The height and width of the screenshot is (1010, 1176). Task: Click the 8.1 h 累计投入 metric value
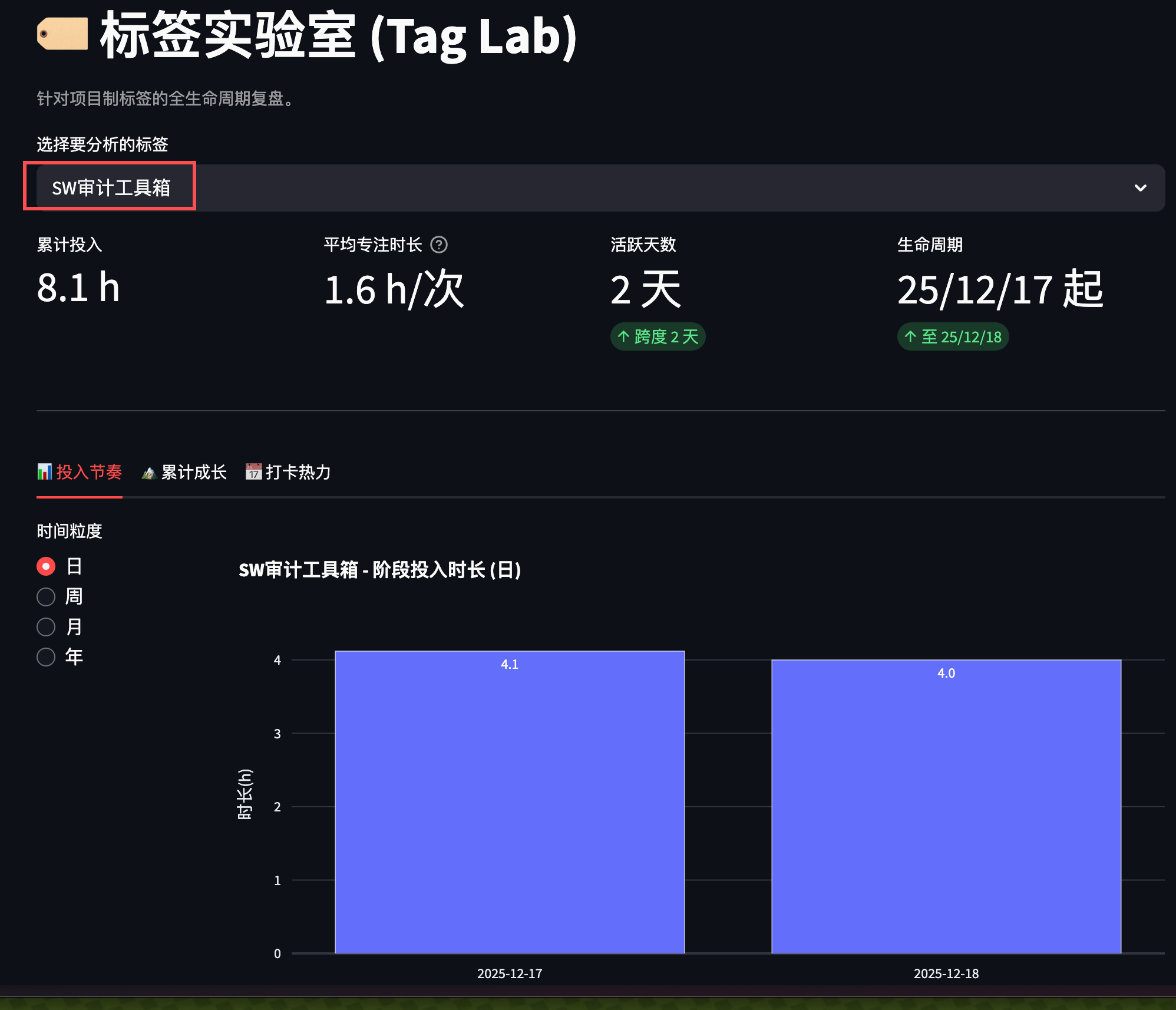click(78, 288)
